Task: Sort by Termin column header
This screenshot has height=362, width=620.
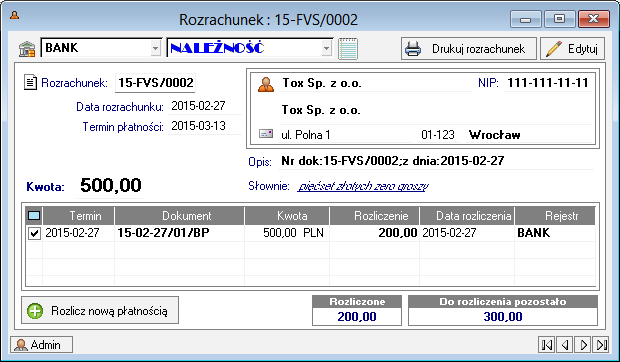Action: pyautogui.click(x=78, y=216)
